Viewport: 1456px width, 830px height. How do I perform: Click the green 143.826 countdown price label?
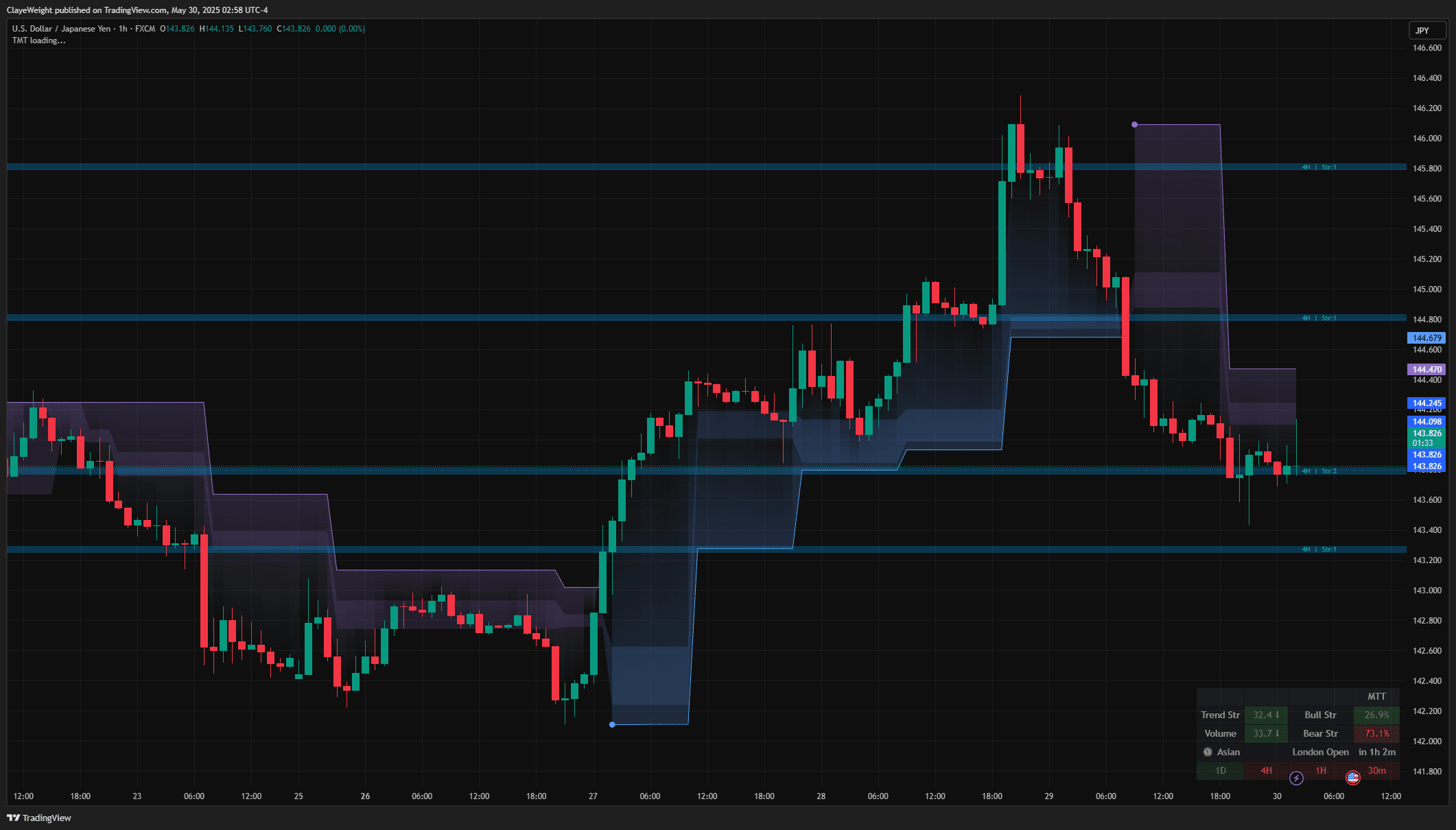1426,438
